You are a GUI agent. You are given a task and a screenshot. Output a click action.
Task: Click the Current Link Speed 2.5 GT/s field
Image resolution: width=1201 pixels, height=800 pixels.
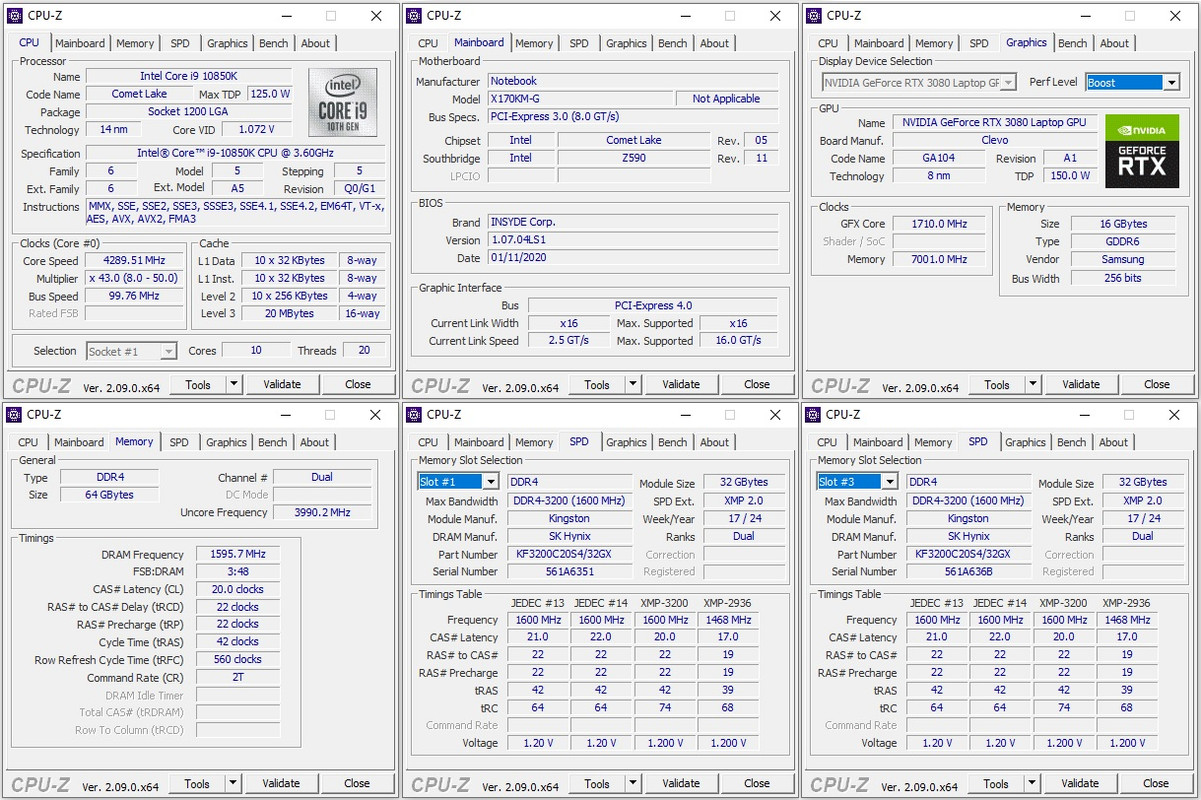(569, 341)
